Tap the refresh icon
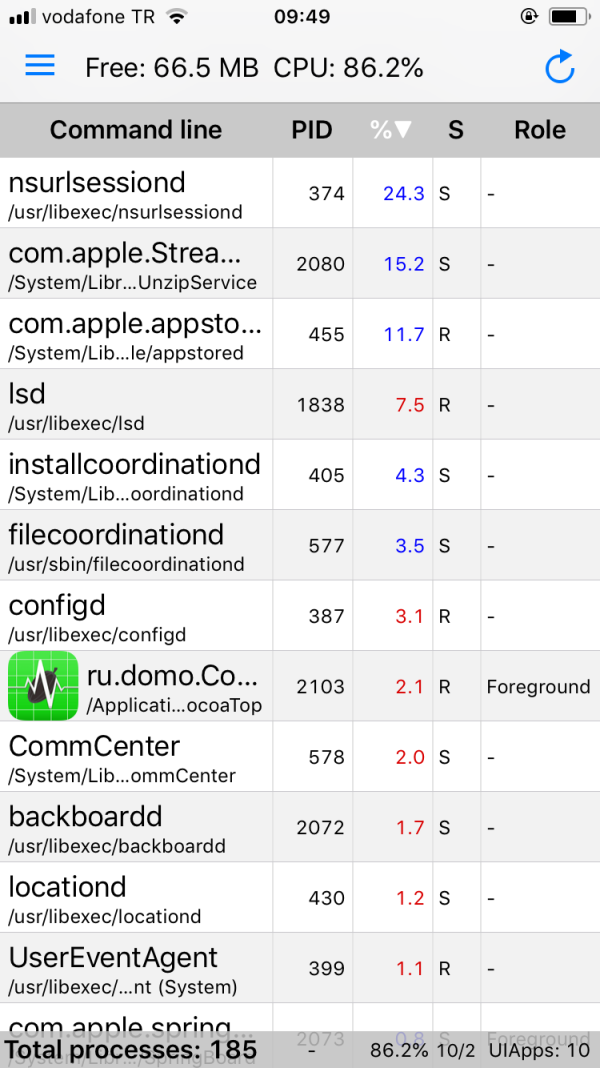Screen dimensions: 600x1068 (559, 67)
